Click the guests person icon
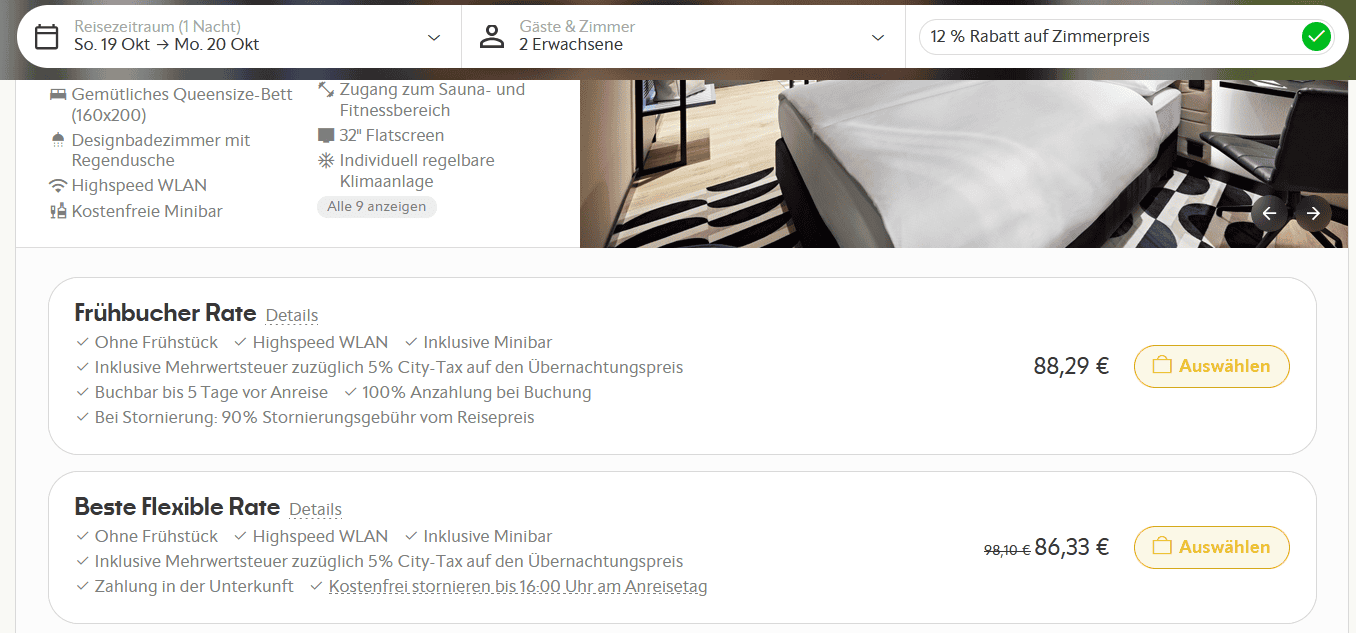The width and height of the screenshot is (1356, 633). 491,37
